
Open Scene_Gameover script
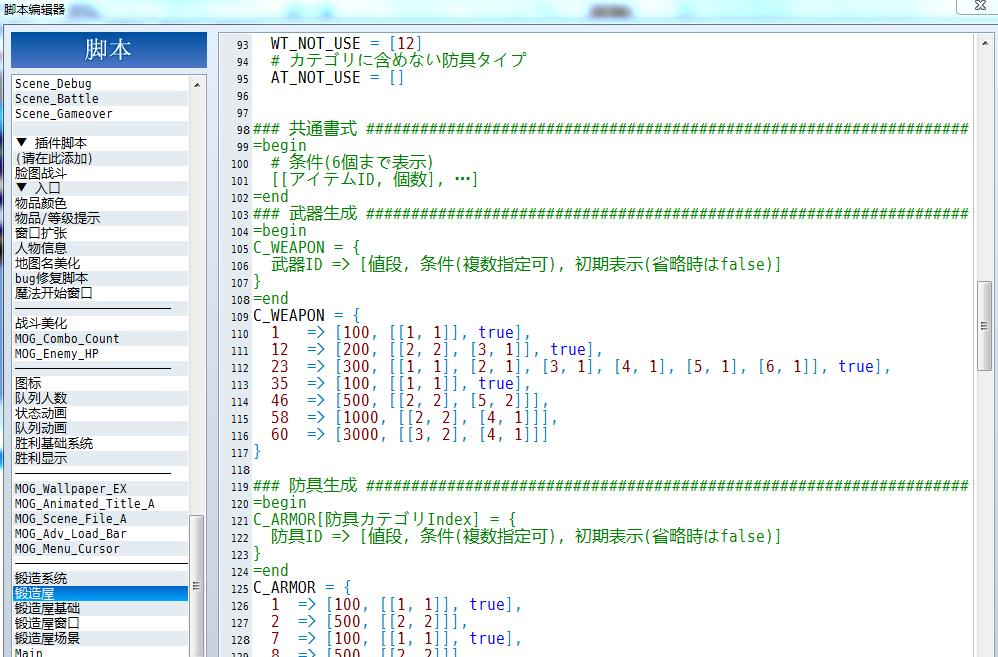[x=100, y=114]
